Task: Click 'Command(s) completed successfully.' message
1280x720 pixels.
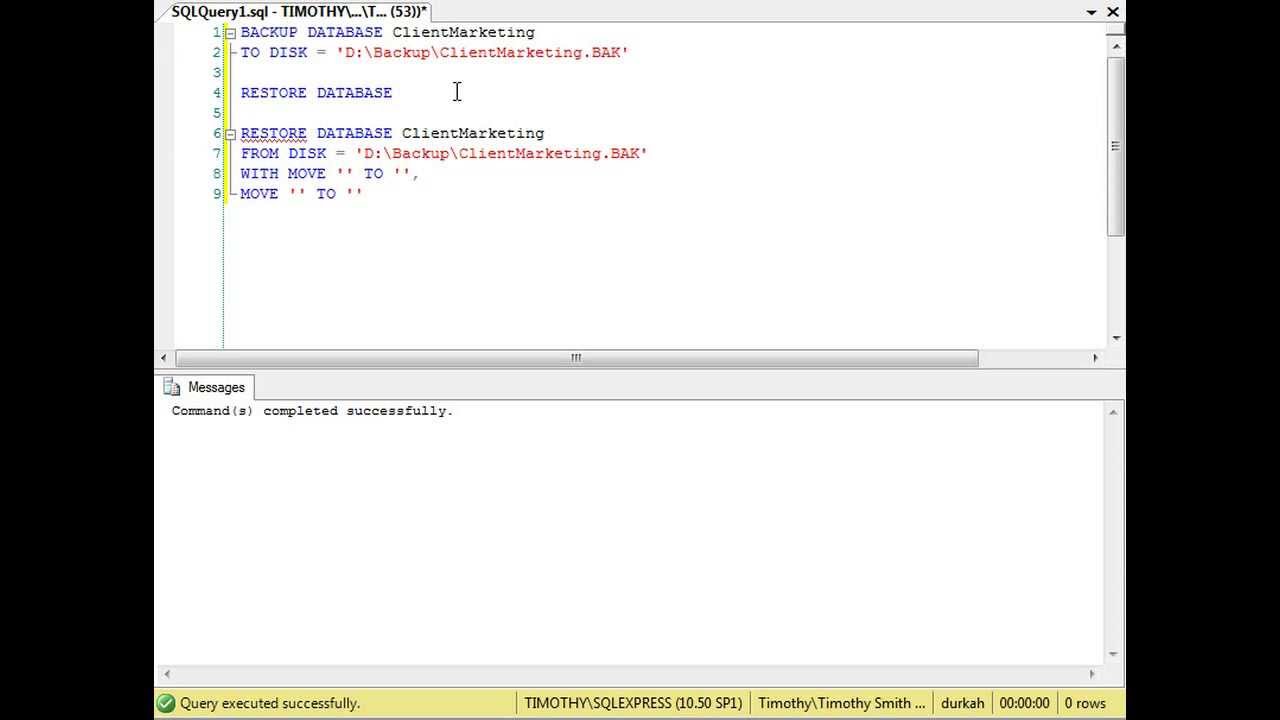Action: [312, 411]
